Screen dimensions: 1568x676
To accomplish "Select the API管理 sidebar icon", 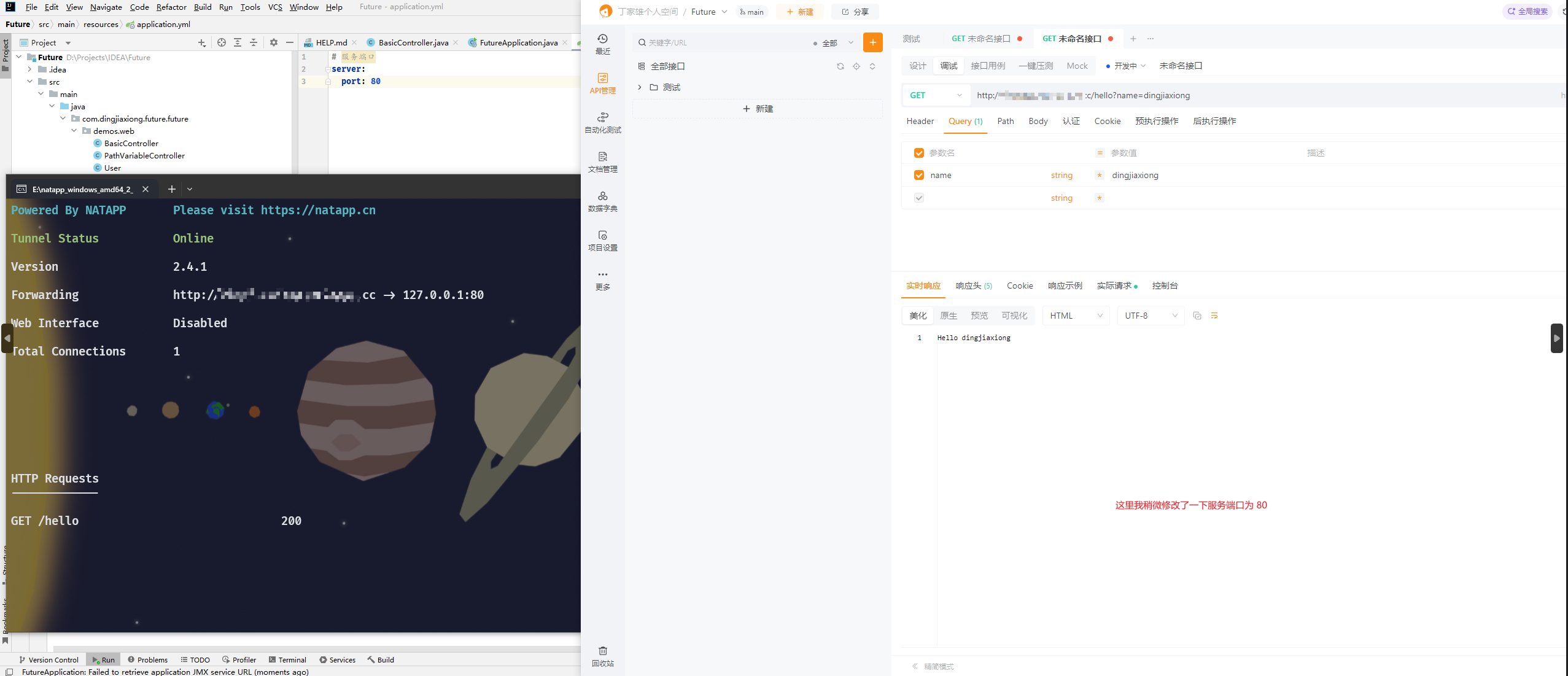I will click(602, 84).
